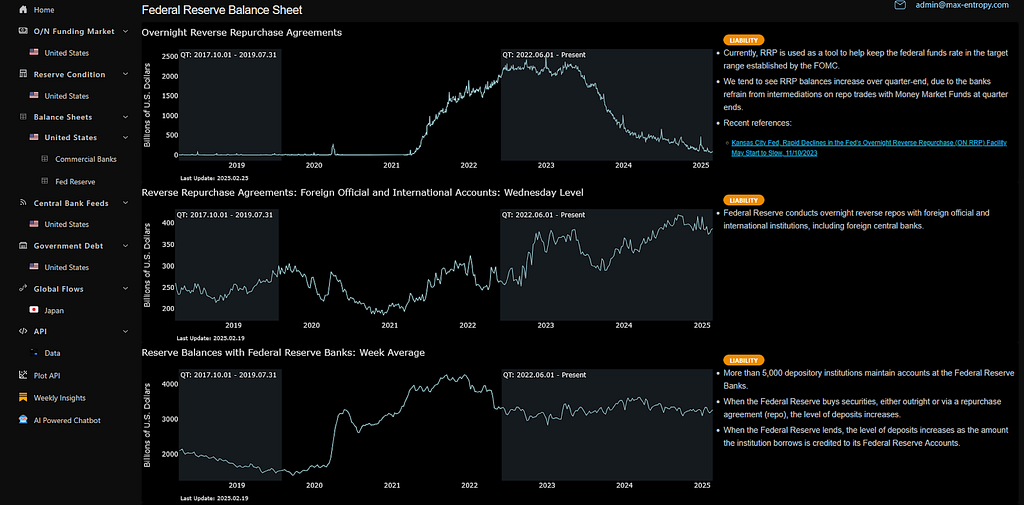Click the mail envelope icon in header
This screenshot has height=505, width=1024.
pos(900,6)
